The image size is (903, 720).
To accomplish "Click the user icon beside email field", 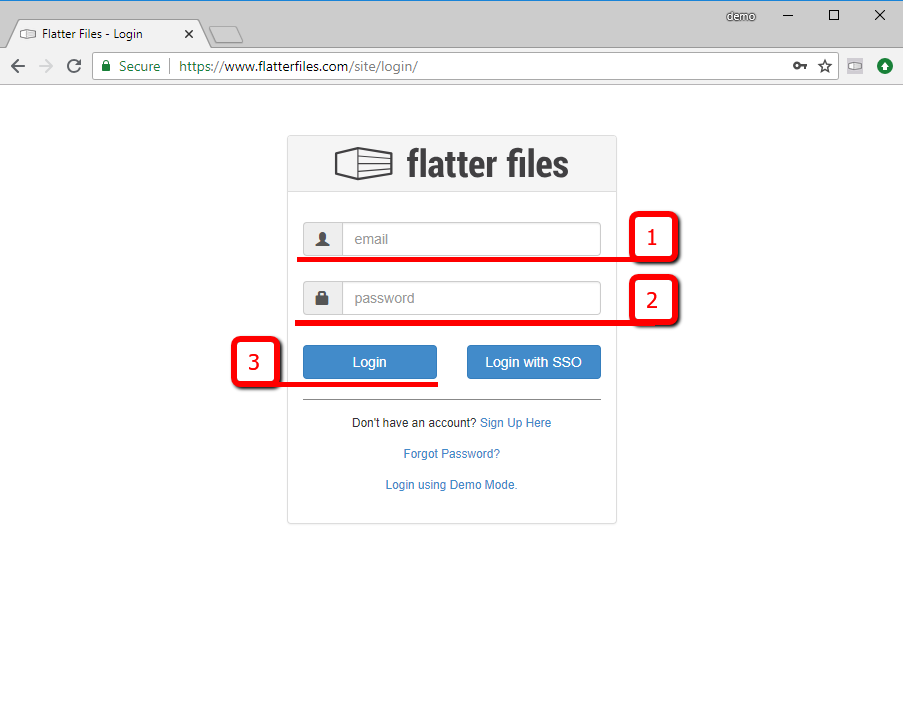I will pos(323,239).
